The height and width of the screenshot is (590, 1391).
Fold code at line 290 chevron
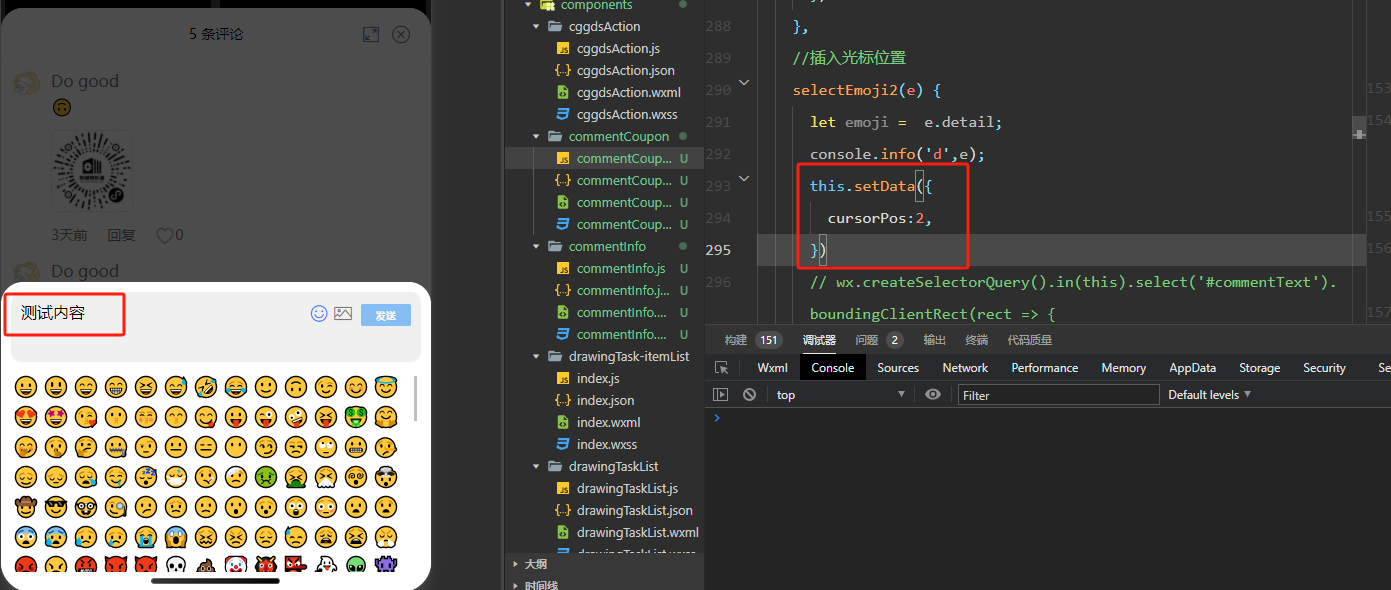coord(743,83)
